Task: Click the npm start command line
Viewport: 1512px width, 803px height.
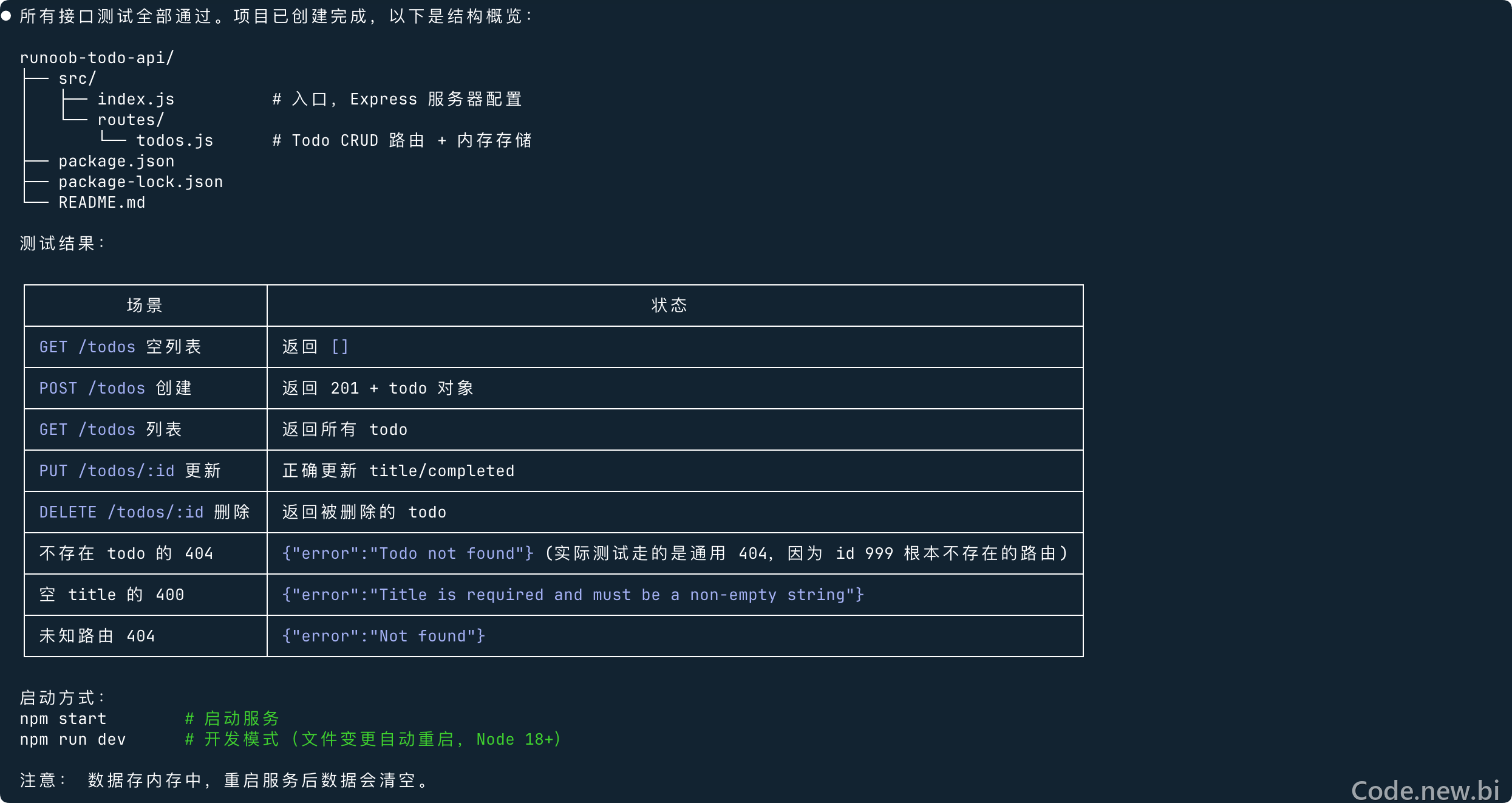Action: point(63,719)
